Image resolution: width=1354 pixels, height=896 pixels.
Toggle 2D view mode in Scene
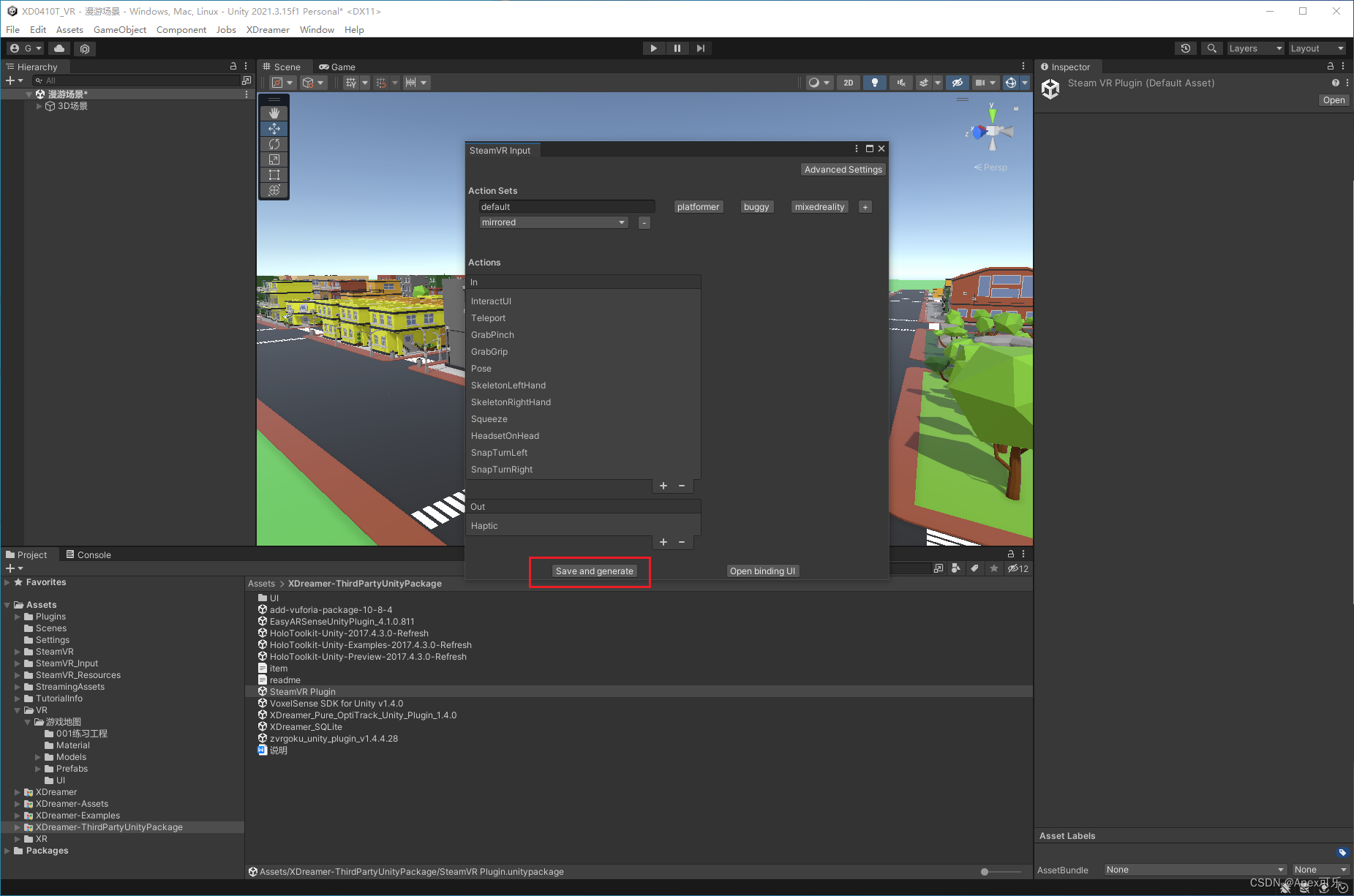click(x=849, y=83)
